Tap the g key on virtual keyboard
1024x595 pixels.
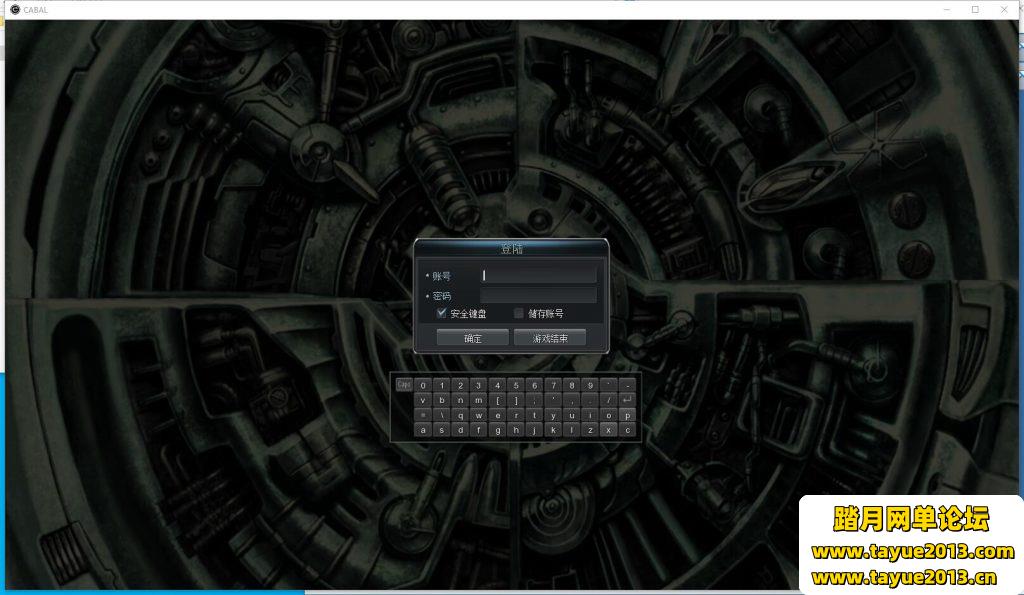tap(498, 430)
